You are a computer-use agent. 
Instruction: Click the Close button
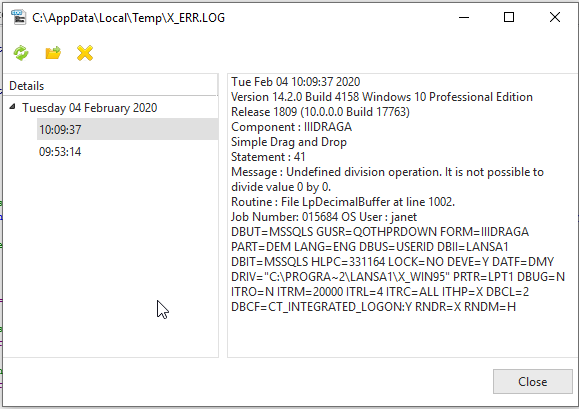pos(532,381)
